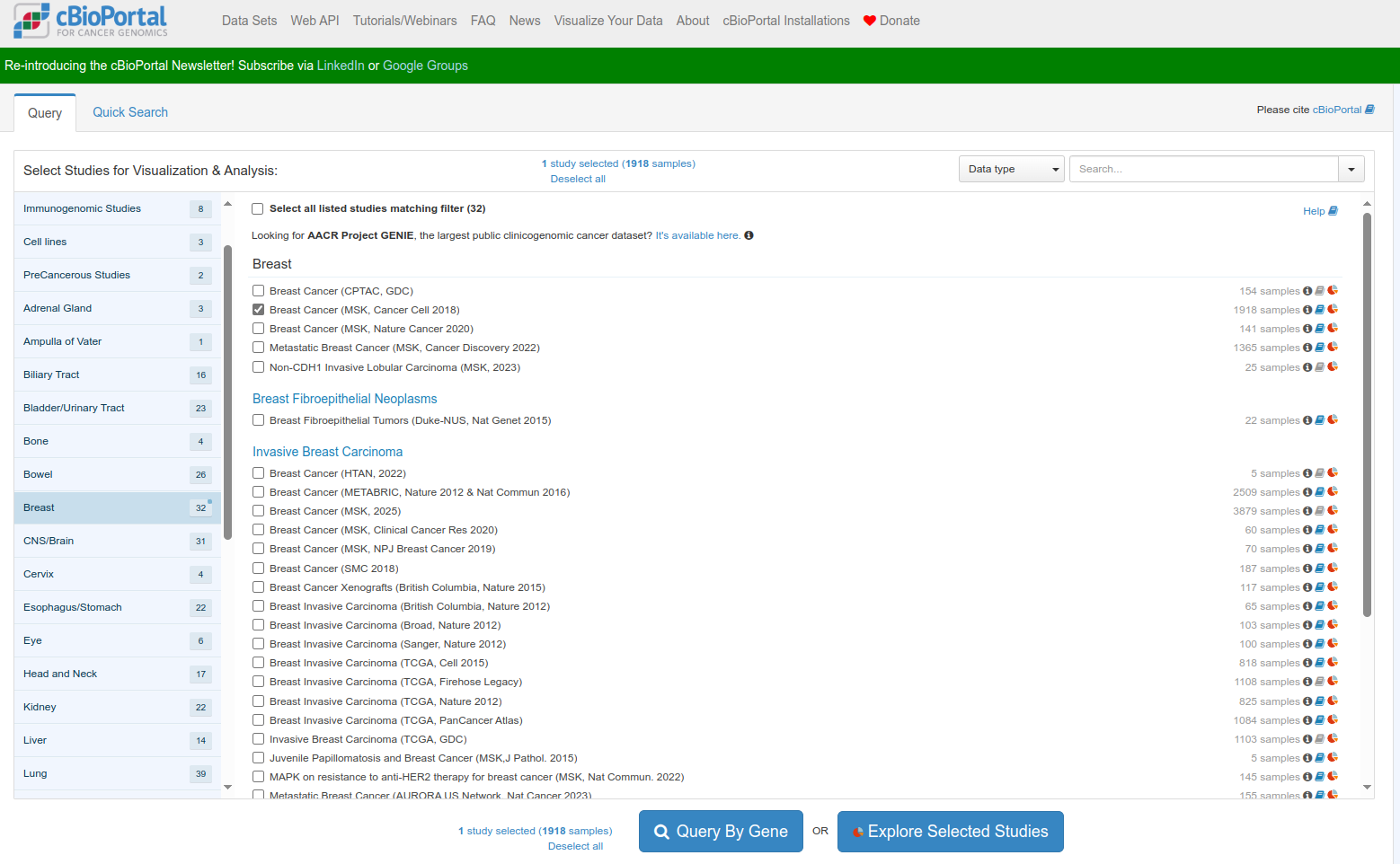Image resolution: width=1400 pixels, height=864 pixels.
Task: Select Lung category in sidebar
Action: point(117,773)
